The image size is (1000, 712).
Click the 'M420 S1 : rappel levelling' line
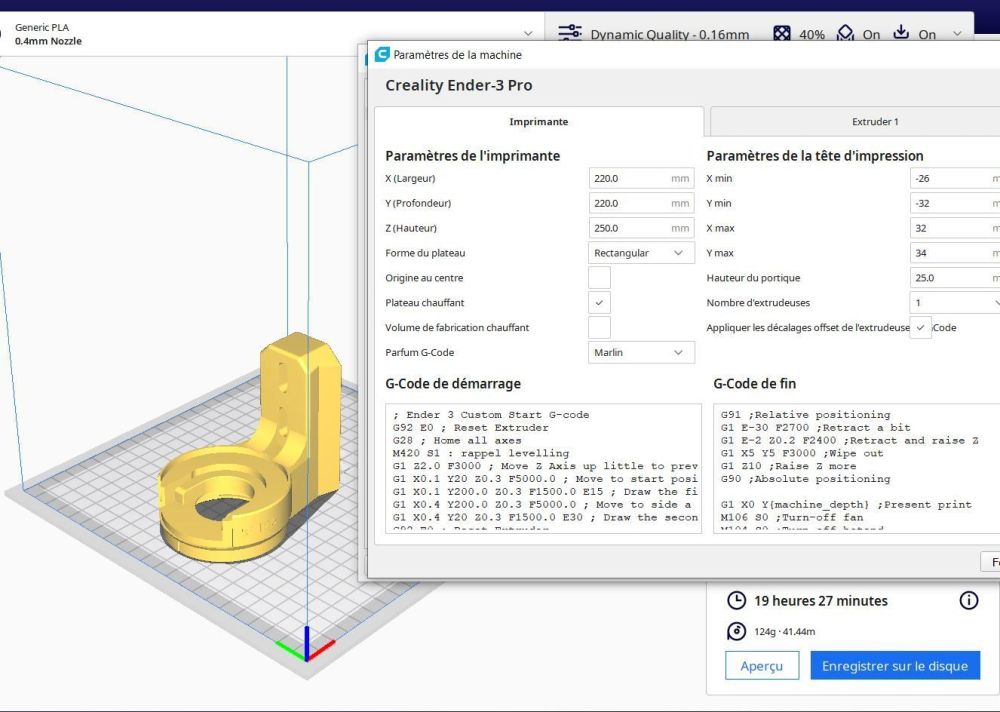(x=481, y=453)
